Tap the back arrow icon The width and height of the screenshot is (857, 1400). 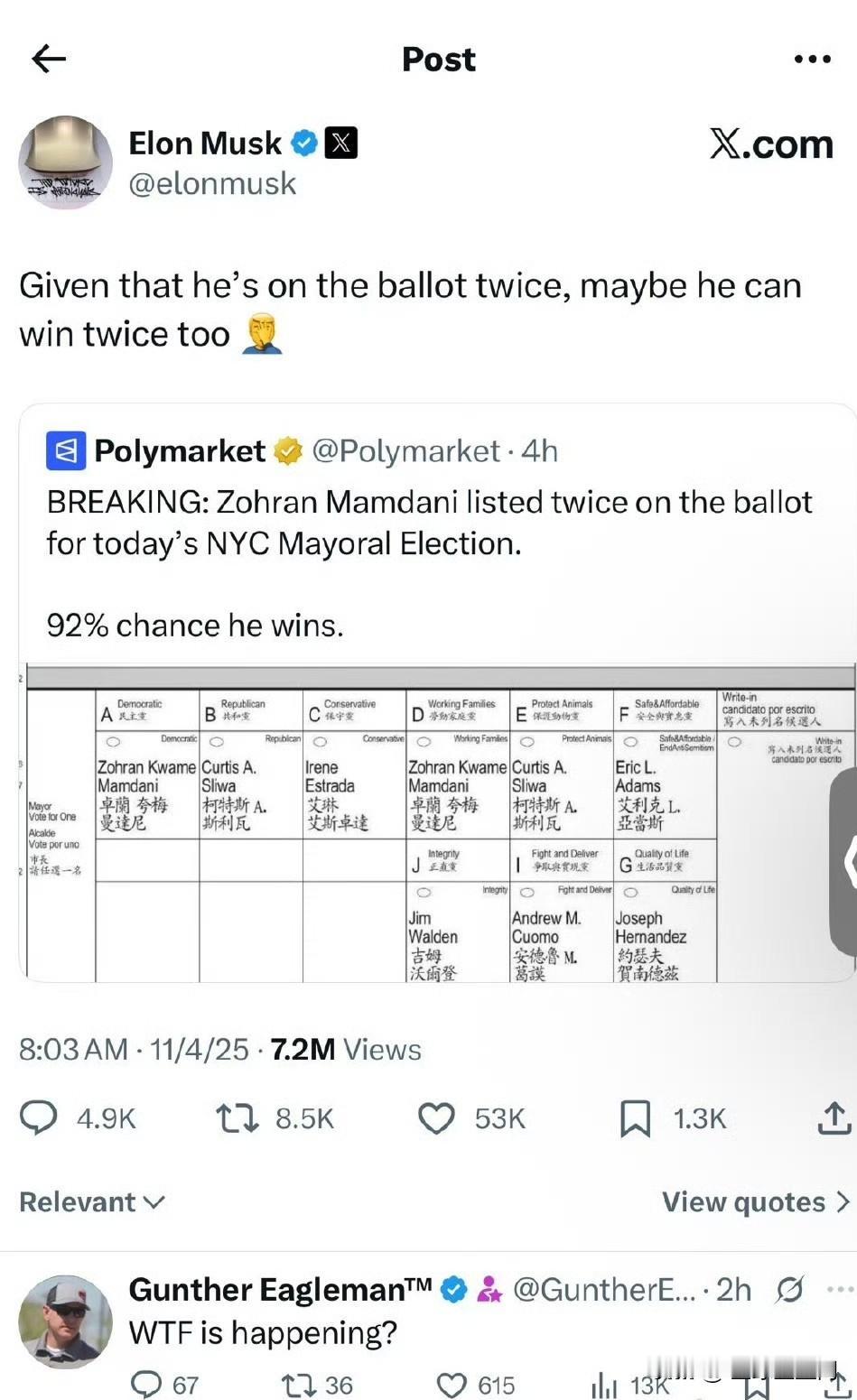[x=49, y=60]
